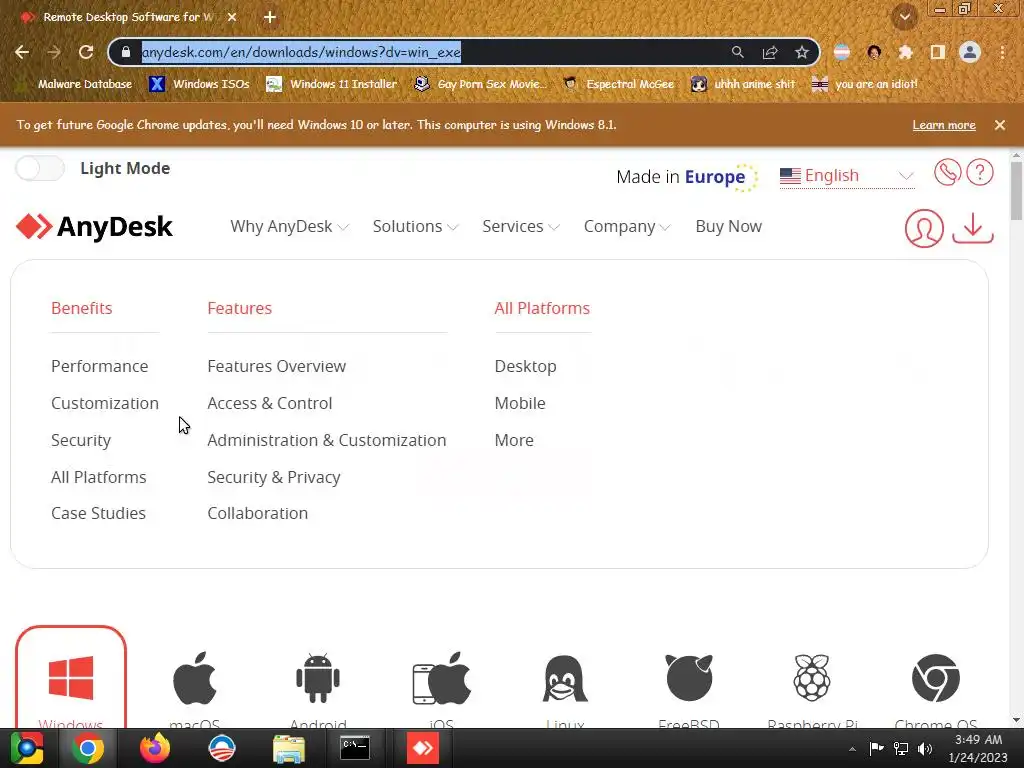Image resolution: width=1024 pixels, height=768 pixels.
Task: Bookmark this page with the star icon
Action: click(x=802, y=52)
